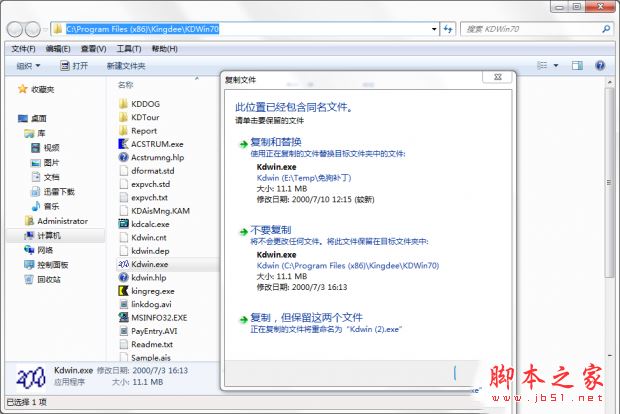
Task: Select the dformat.std file
Action: tap(147, 171)
